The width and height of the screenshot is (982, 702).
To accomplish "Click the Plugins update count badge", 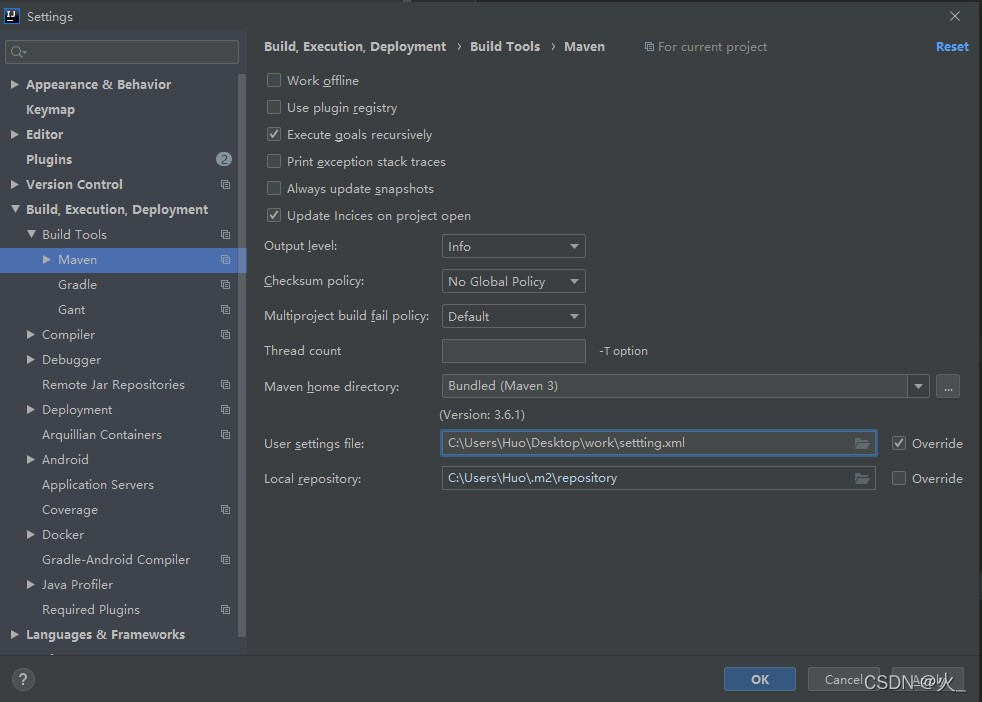I will (x=224, y=160).
